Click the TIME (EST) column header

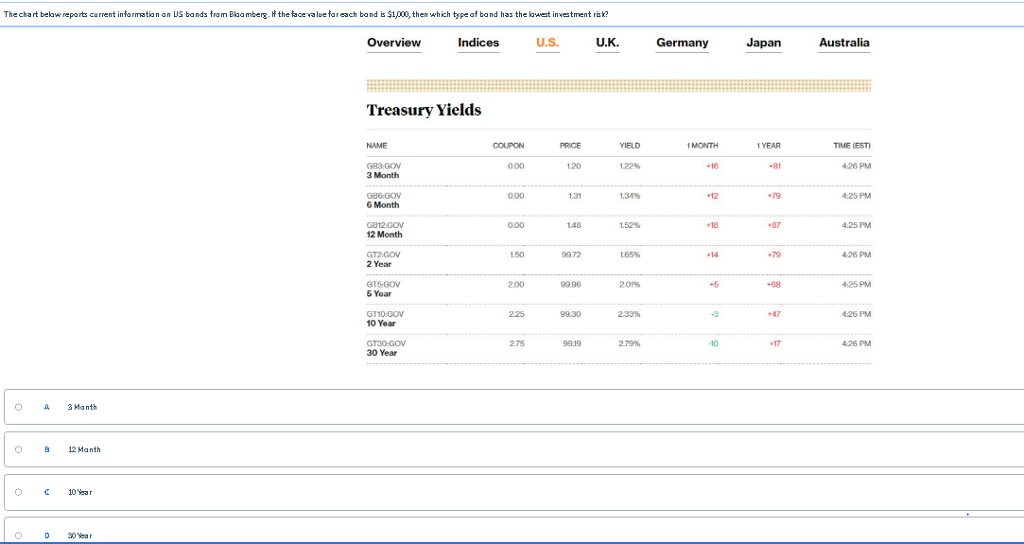click(x=852, y=146)
